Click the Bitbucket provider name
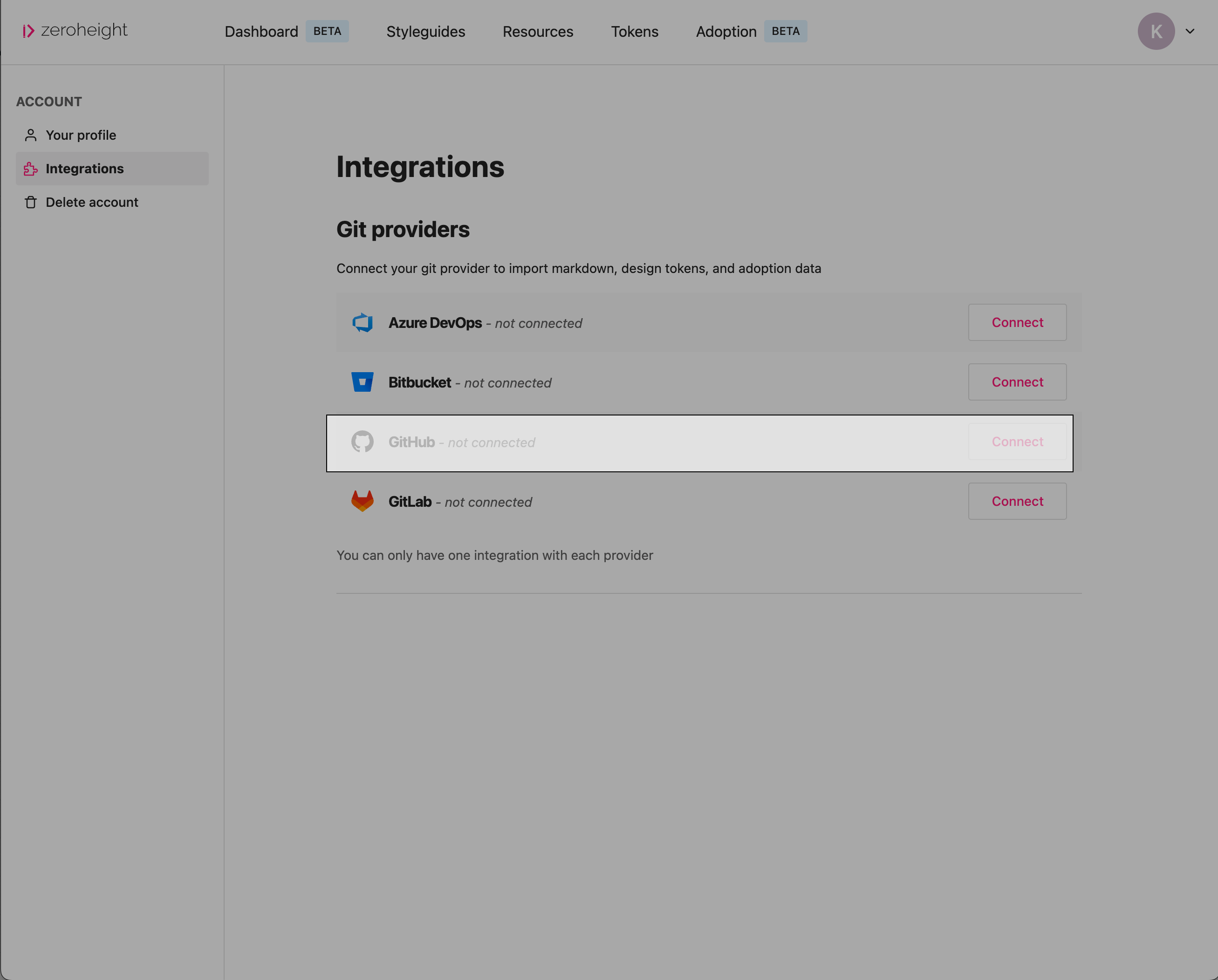The height and width of the screenshot is (980, 1218). coord(420,382)
